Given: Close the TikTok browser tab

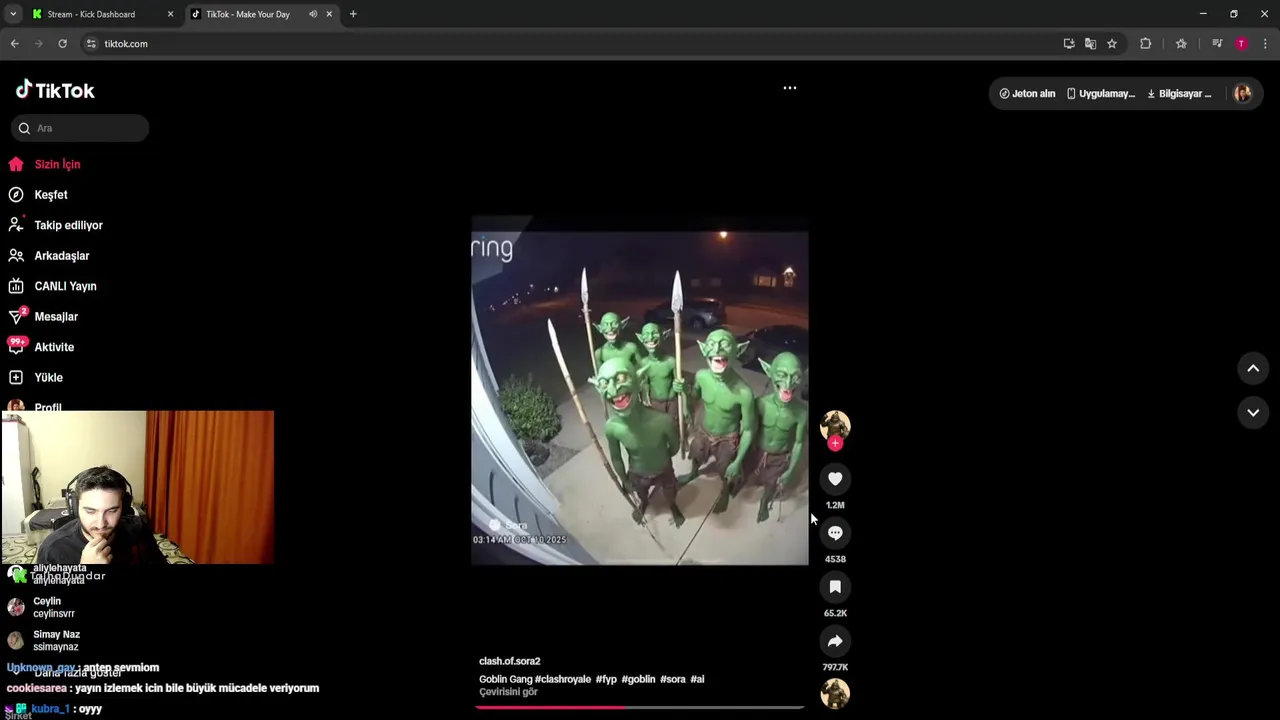Looking at the screenshot, I should pos(329,14).
